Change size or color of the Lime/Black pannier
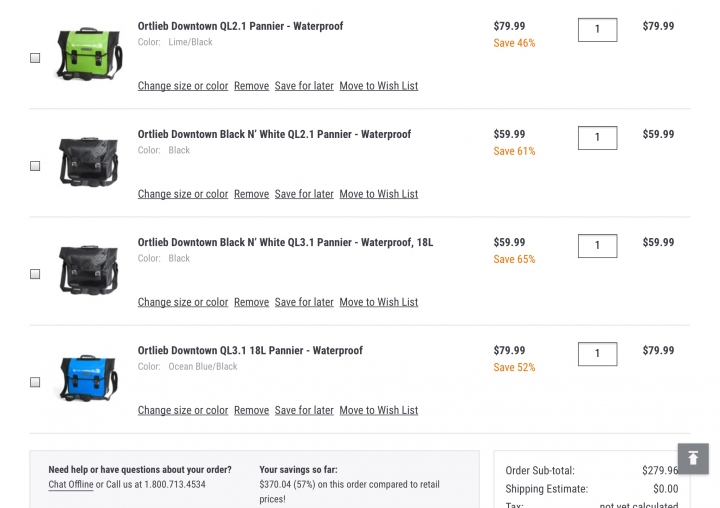 tap(183, 86)
